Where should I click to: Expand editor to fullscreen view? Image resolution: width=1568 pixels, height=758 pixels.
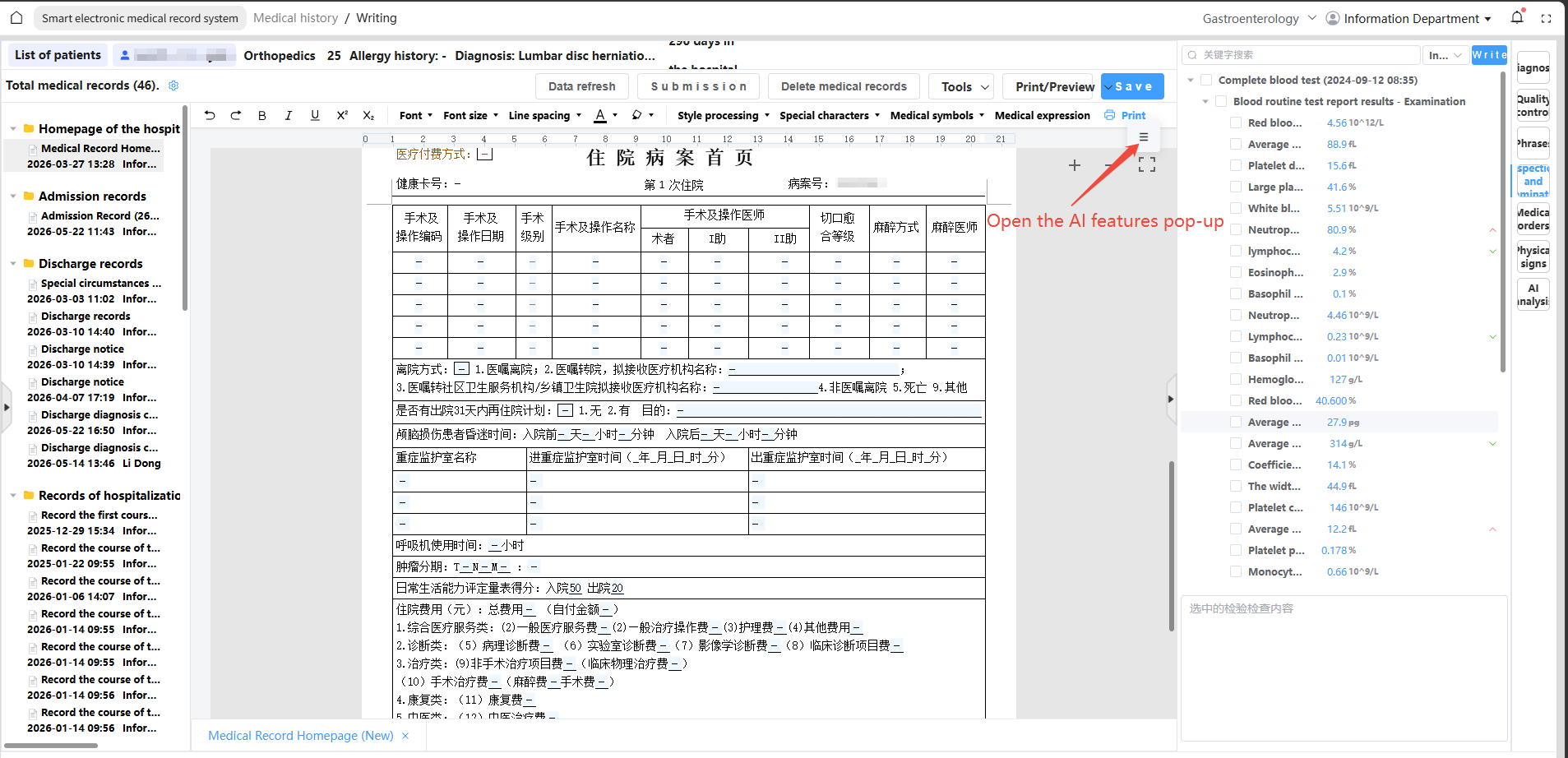[x=1147, y=164]
